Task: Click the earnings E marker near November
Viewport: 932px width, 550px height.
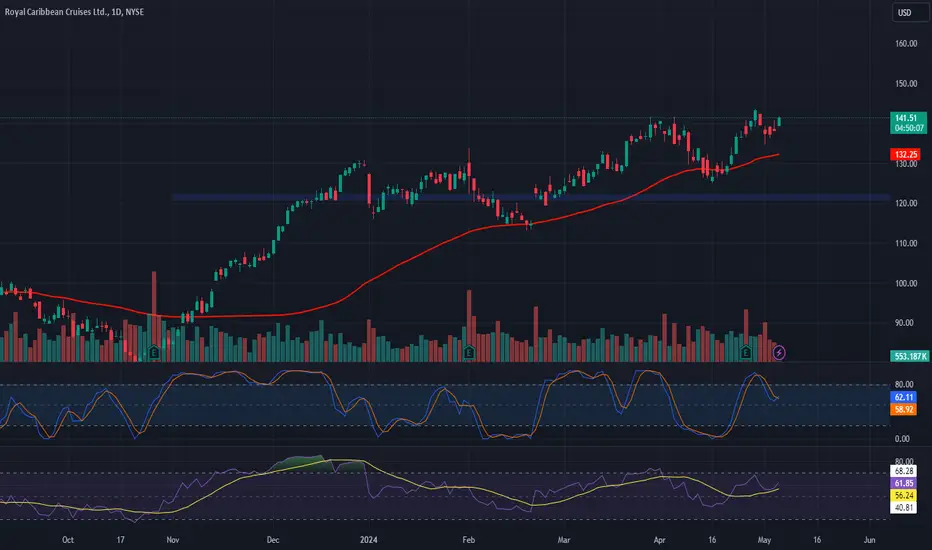Action: [x=154, y=353]
